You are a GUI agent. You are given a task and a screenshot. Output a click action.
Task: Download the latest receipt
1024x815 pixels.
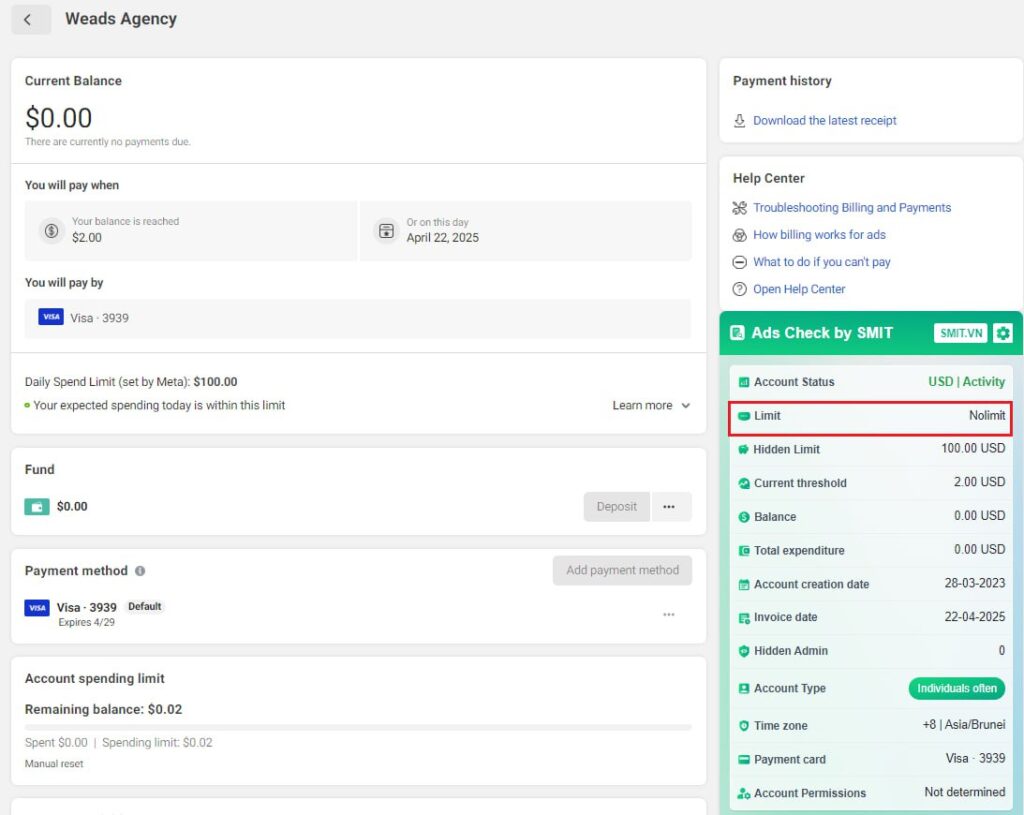click(825, 121)
